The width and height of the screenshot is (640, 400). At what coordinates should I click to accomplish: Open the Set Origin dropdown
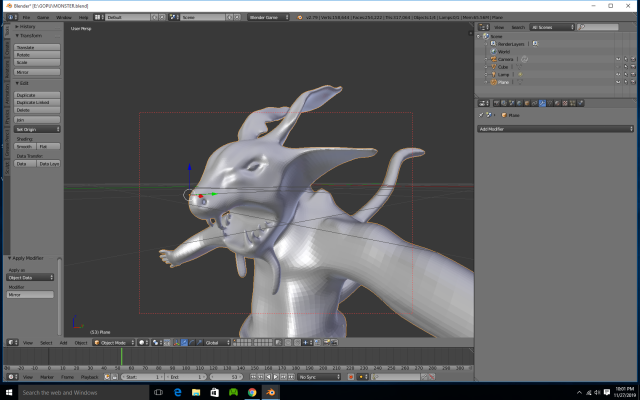[x=37, y=129]
